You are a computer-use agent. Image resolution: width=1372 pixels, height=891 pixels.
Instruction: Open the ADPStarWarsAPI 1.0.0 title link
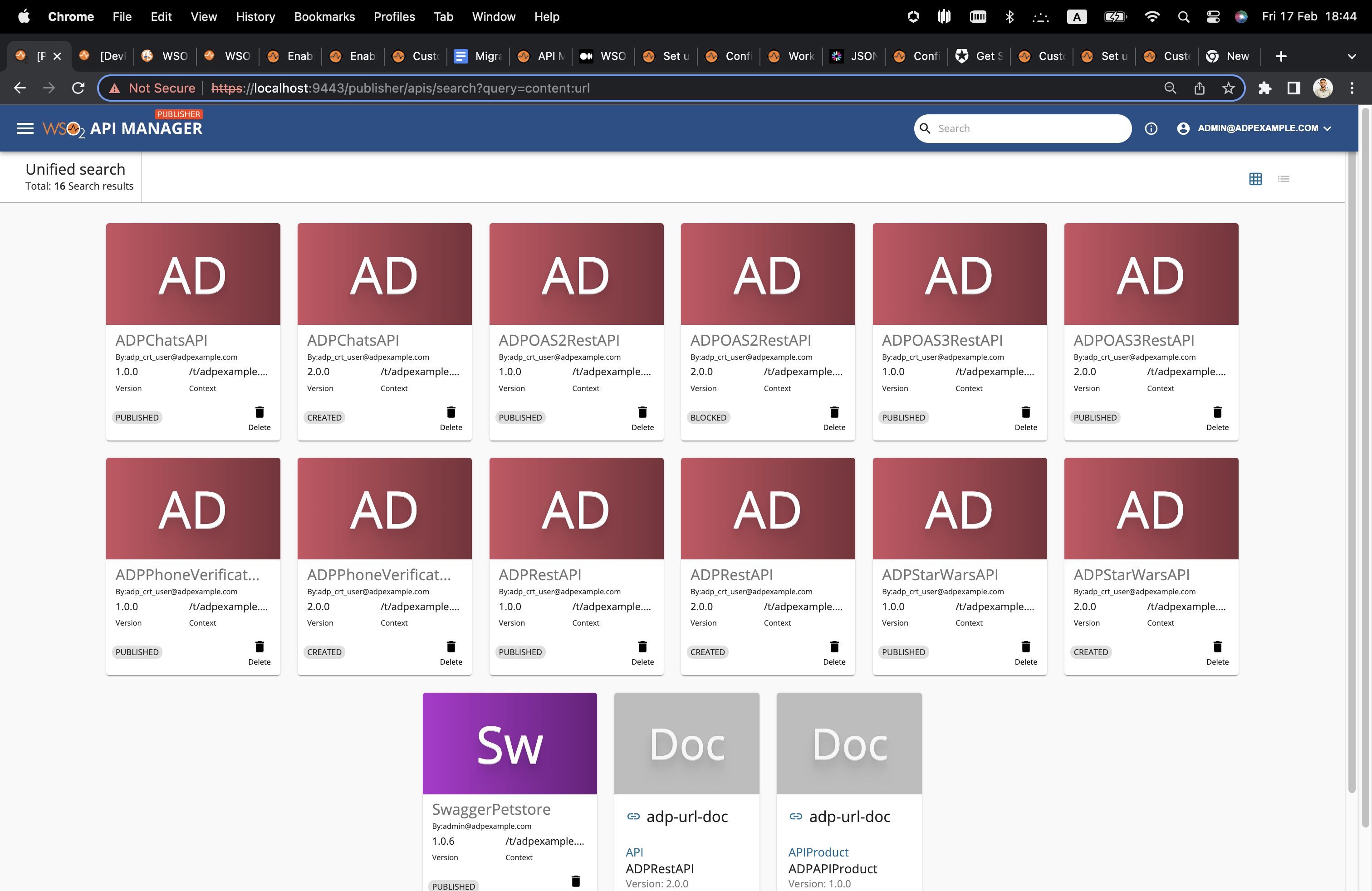click(x=940, y=575)
